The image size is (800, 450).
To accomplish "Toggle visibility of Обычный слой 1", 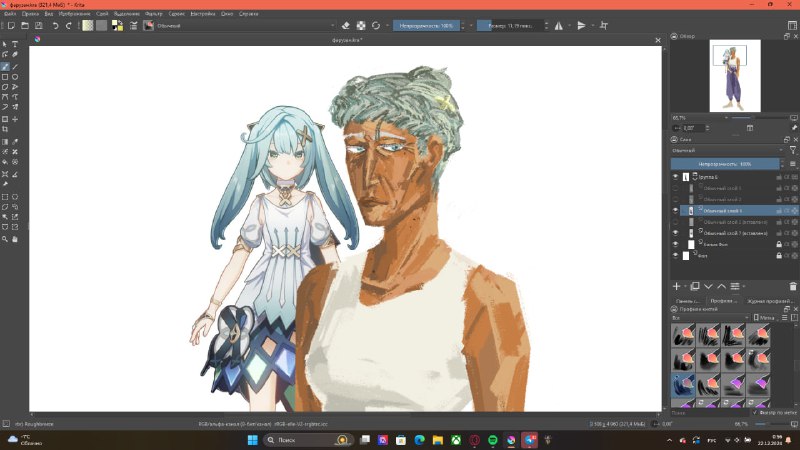I will coord(676,188).
